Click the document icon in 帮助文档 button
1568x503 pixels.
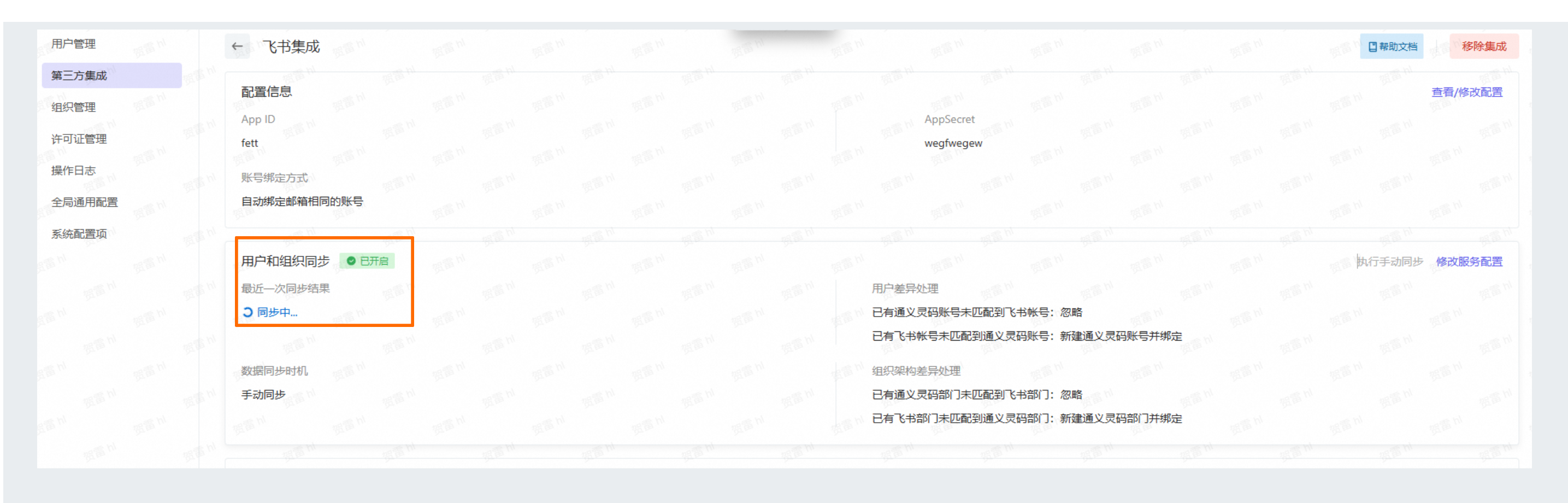[1372, 47]
